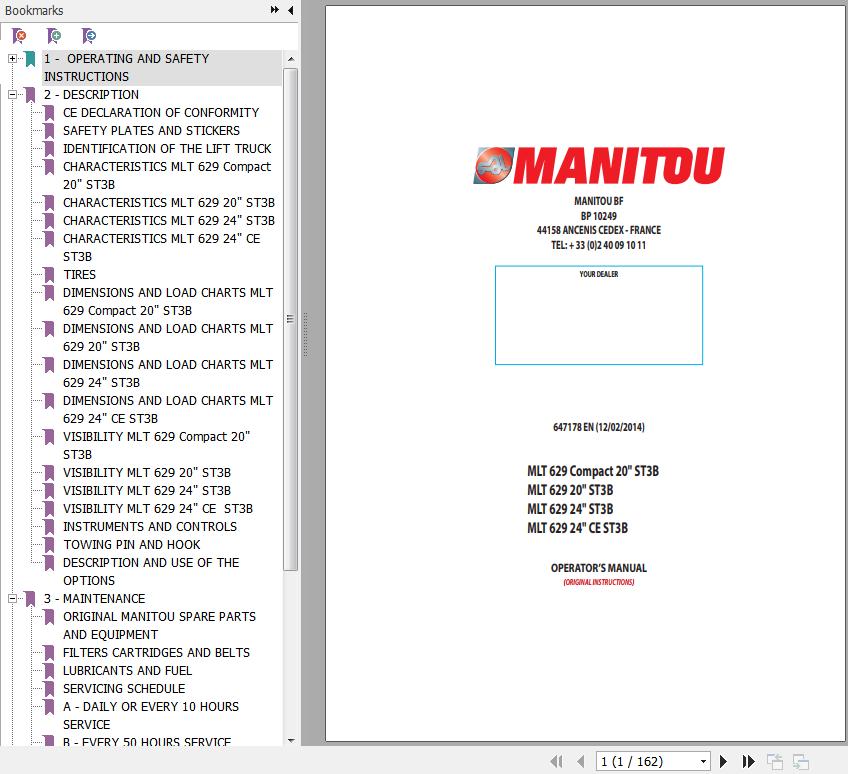Click the 647178 EN (12/02/2014) reference text

[x=599, y=427]
